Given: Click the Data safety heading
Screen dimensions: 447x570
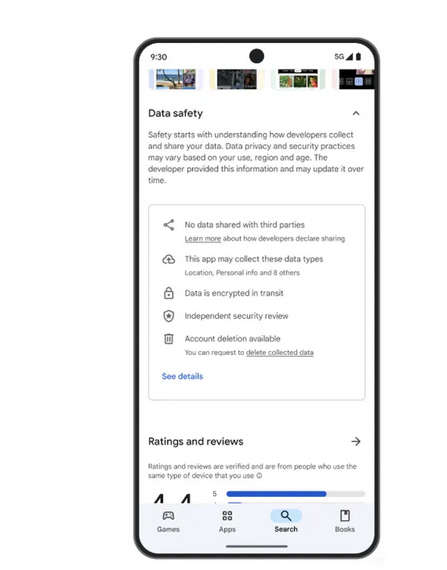Looking at the screenshot, I should pos(176,113).
